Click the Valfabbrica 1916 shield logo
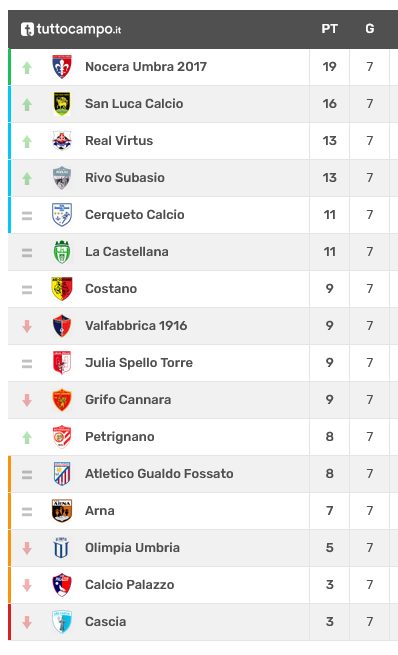Screen dimensions: 398x655 (62, 326)
